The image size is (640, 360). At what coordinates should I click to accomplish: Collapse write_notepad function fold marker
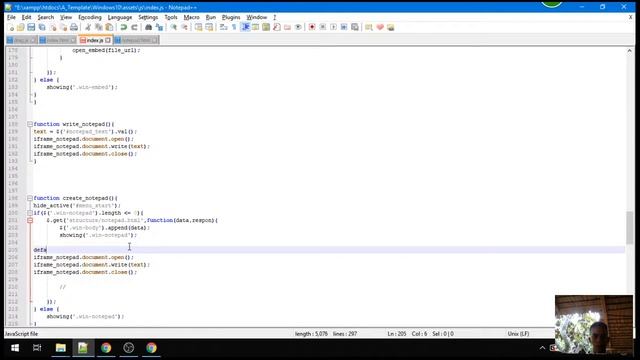tap(30, 124)
